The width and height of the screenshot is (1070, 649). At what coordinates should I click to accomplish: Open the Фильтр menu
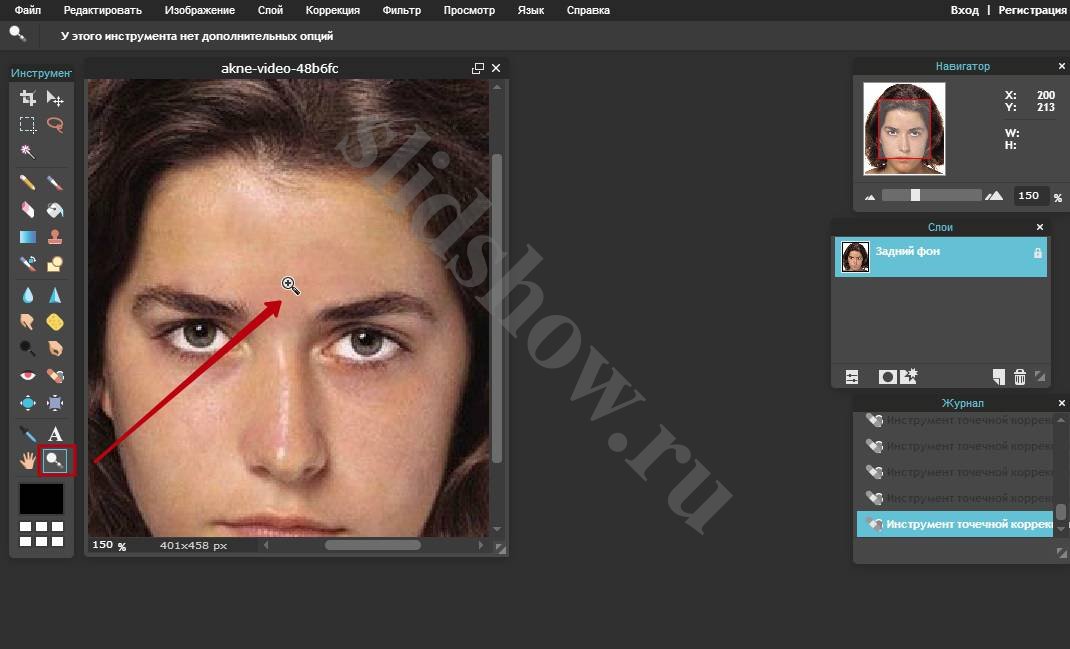pyautogui.click(x=401, y=10)
